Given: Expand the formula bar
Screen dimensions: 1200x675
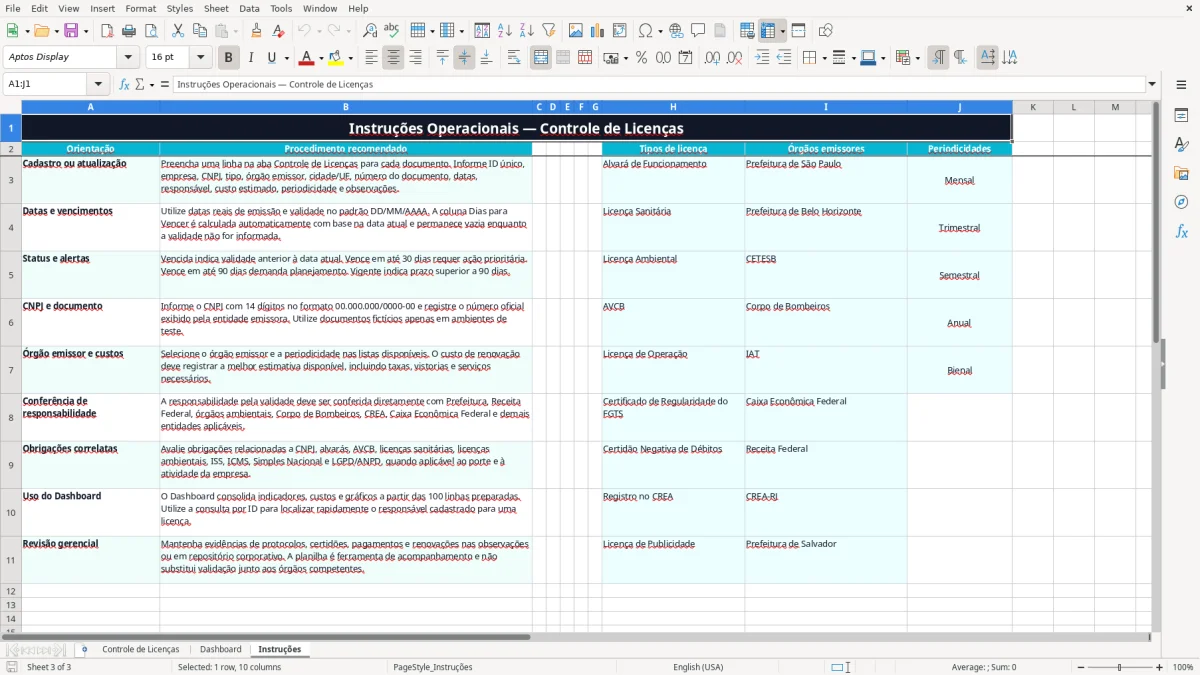Looking at the screenshot, I should pyautogui.click(x=1153, y=84).
